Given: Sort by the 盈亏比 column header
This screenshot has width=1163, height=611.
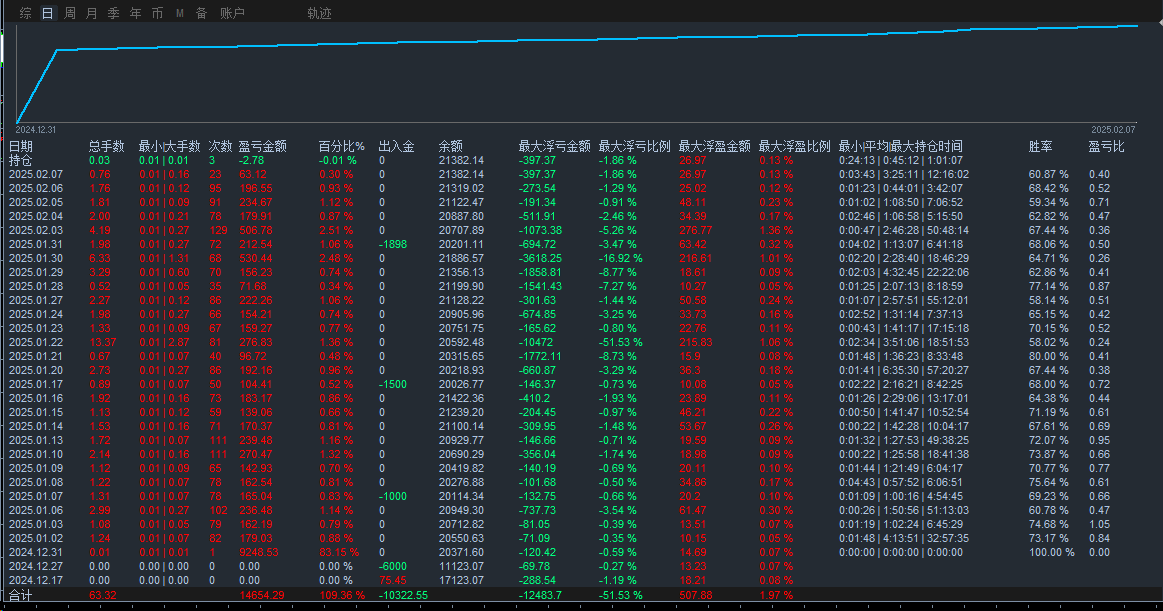Looking at the screenshot, I should 1107,146.
